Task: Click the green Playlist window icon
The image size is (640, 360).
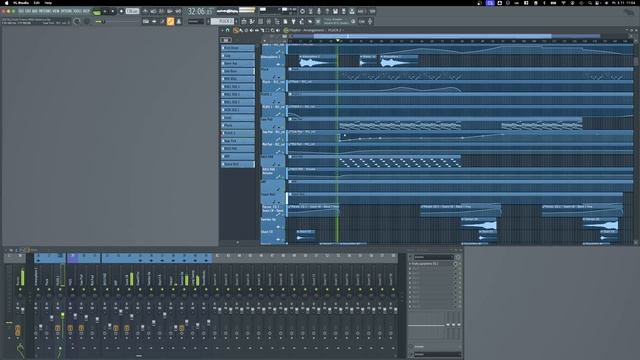Action: tap(286, 30)
